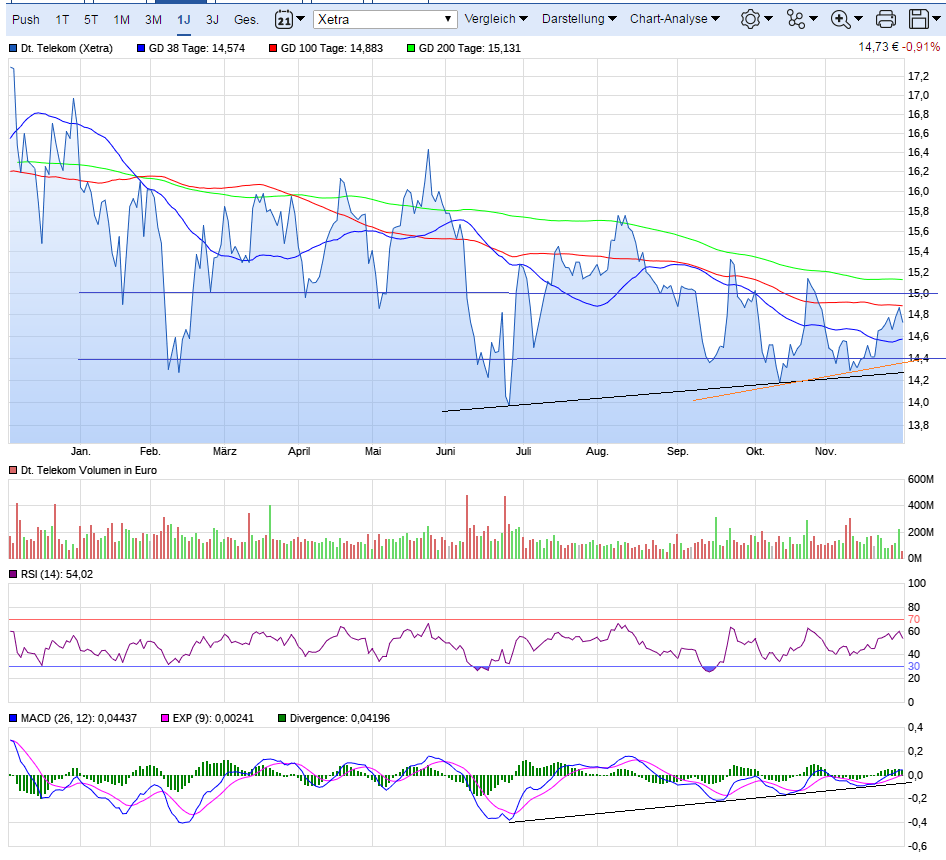This screenshot has height=860, width=946.
Task: Select the 1T timeframe tab
Action: pos(62,20)
